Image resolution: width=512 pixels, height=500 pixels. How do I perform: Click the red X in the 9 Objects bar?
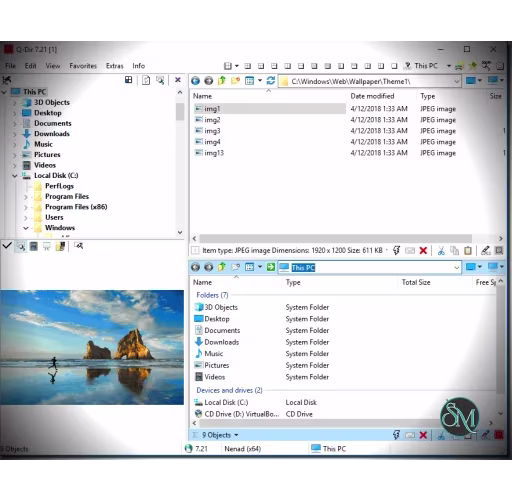point(423,435)
